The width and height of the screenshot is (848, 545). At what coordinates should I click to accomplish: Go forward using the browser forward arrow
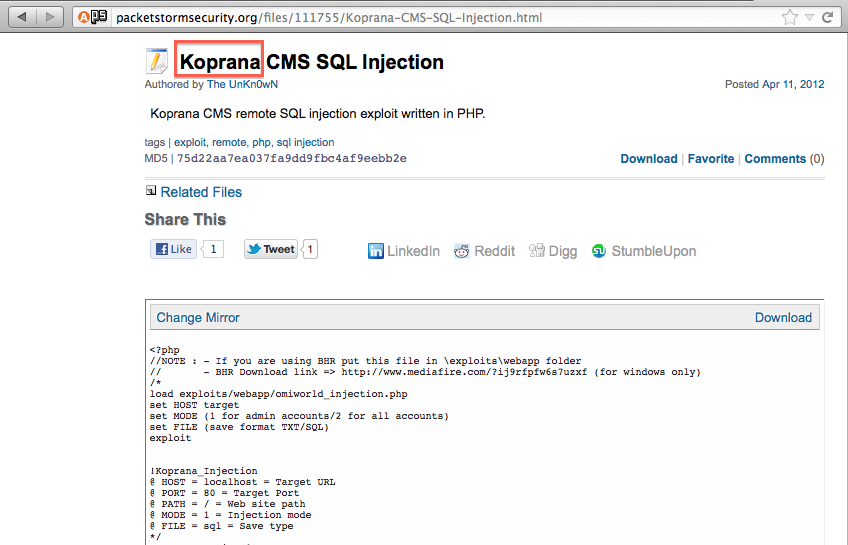[x=50, y=17]
